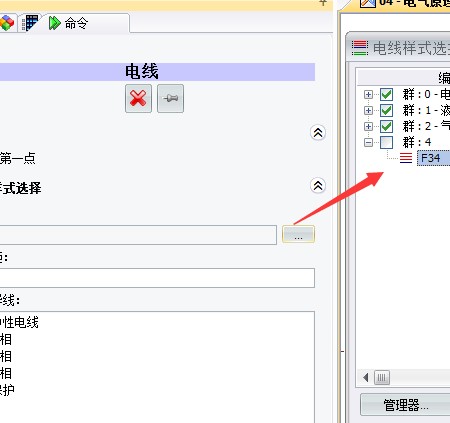Click the horizontal scrollbar thumb

tap(382, 378)
